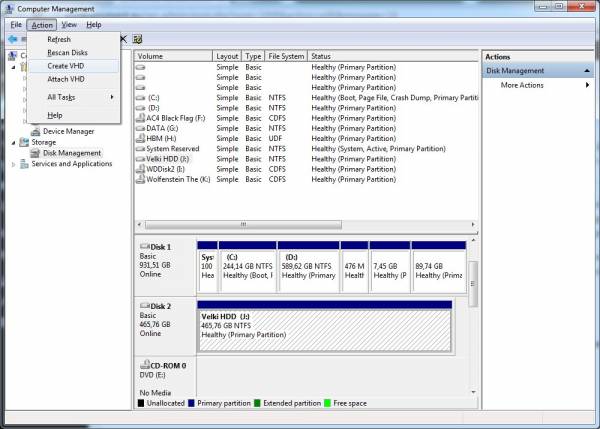Viewport: 600px width, 429px height.
Task: Click the Computer Management title bar icon
Action: tap(10, 8)
